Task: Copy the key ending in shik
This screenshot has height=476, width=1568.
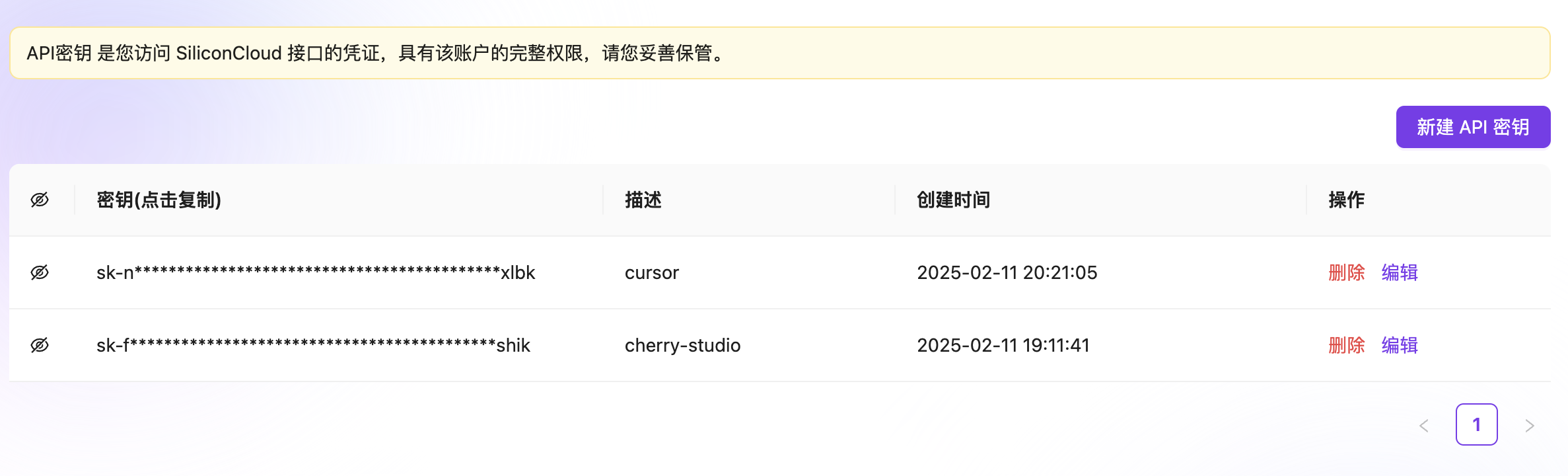Action: coord(313,345)
